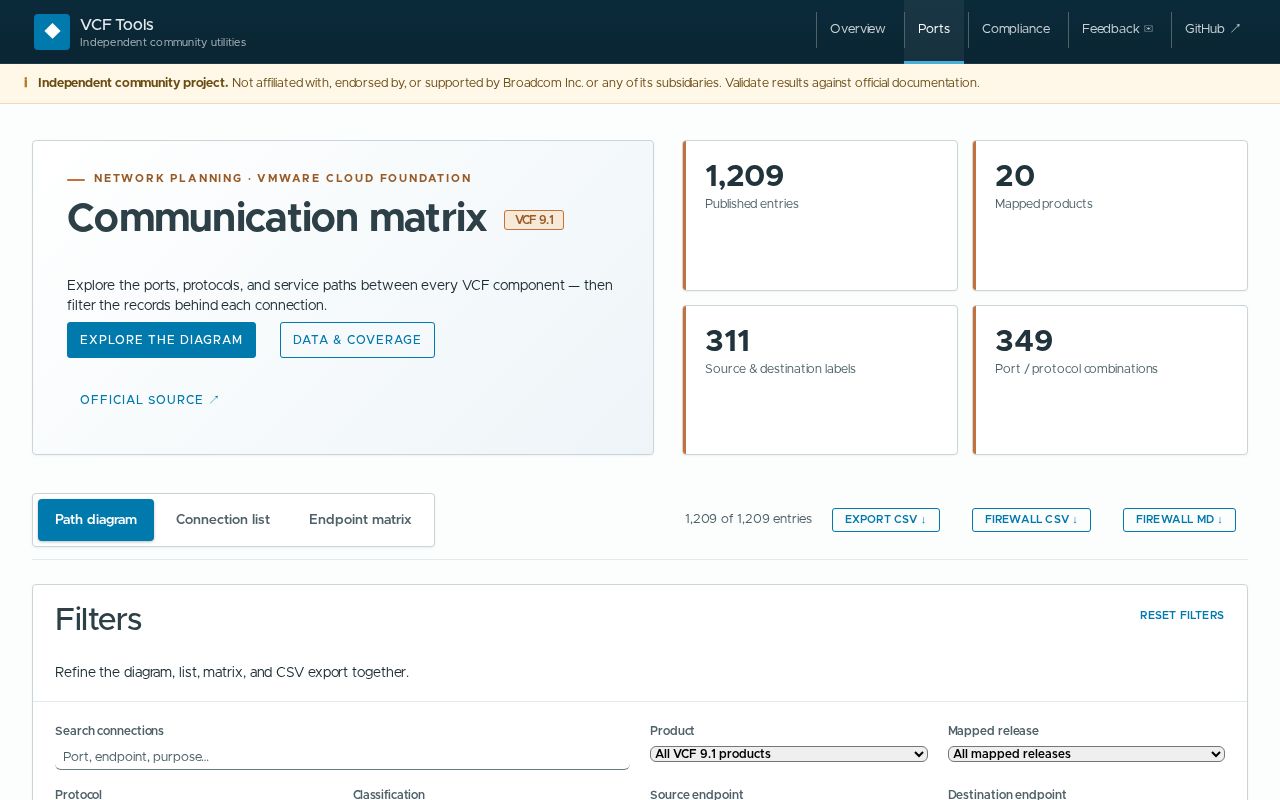
Task: Open the GitHub external link
Action: point(1212,29)
